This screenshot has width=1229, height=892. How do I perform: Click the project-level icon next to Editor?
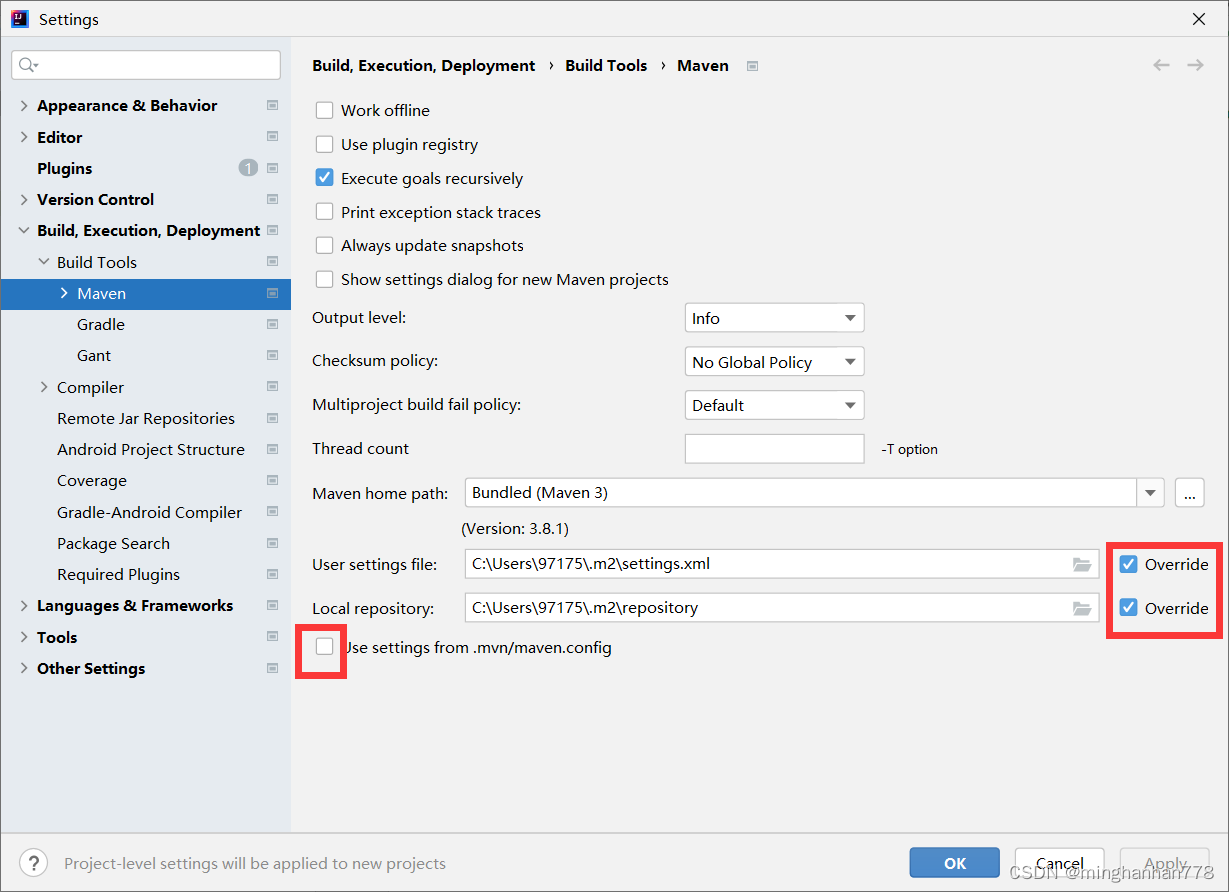272,137
